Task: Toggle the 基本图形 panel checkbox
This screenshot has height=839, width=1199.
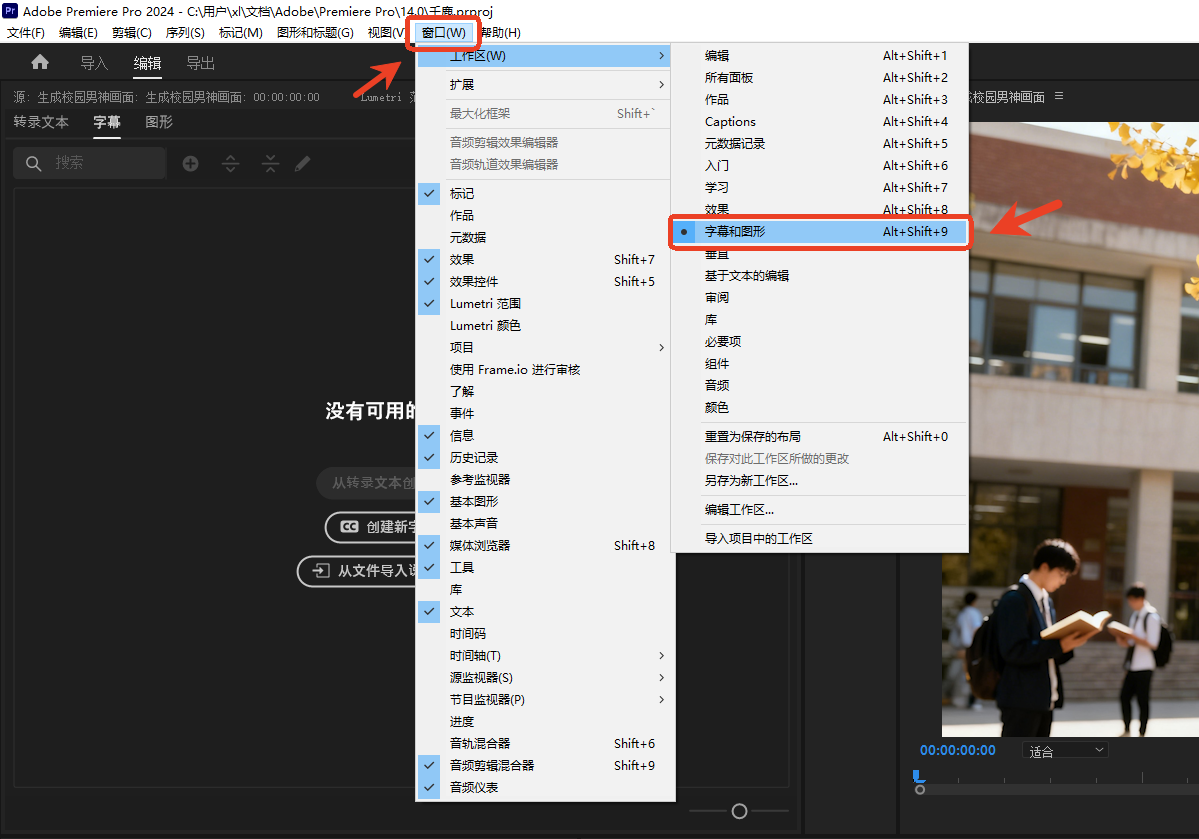Action: [x=474, y=501]
